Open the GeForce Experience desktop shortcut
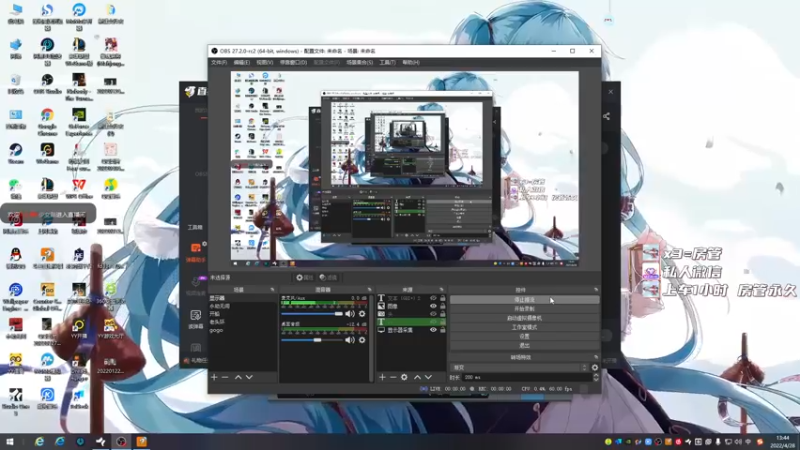800x450 pixels. click(x=79, y=122)
